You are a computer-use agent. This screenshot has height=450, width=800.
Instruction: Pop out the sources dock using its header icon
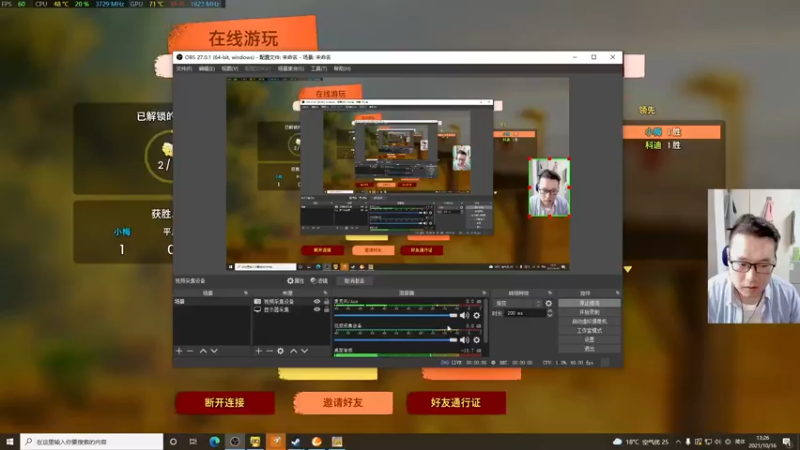click(x=326, y=293)
